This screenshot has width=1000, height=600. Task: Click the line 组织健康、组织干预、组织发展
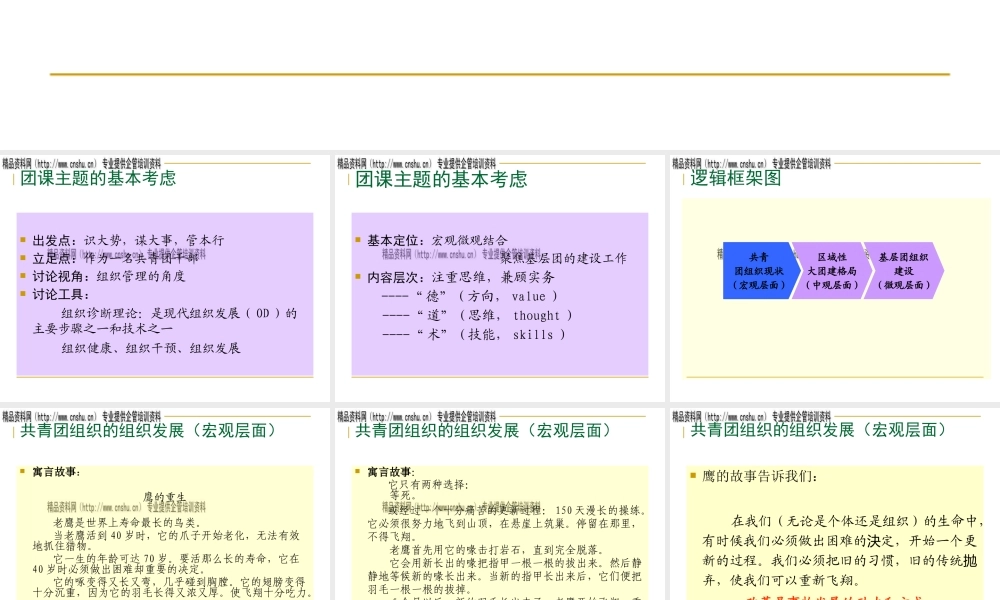[151, 348]
